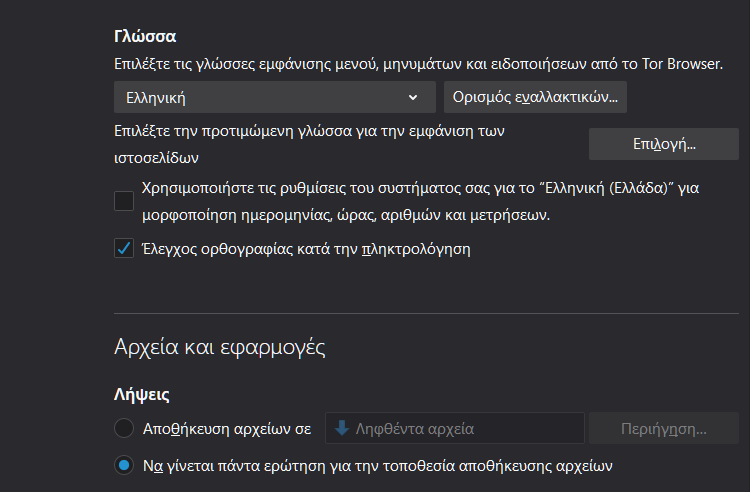Click the chevron arrow in language dropdown
This screenshot has height=492, width=750.
(x=413, y=98)
